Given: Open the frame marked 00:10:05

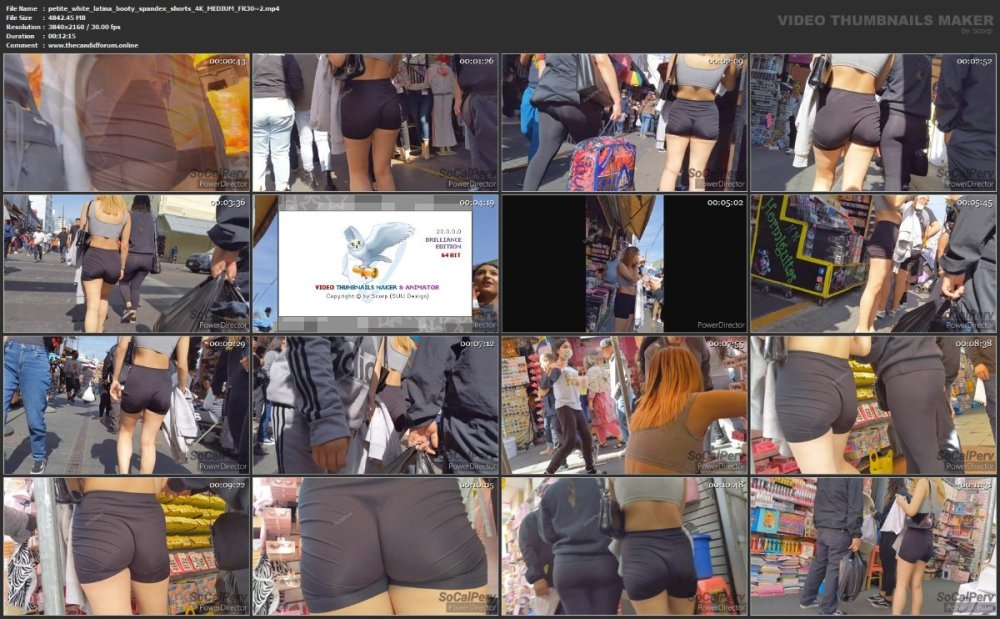Looking at the screenshot, I should pos(375,547).
